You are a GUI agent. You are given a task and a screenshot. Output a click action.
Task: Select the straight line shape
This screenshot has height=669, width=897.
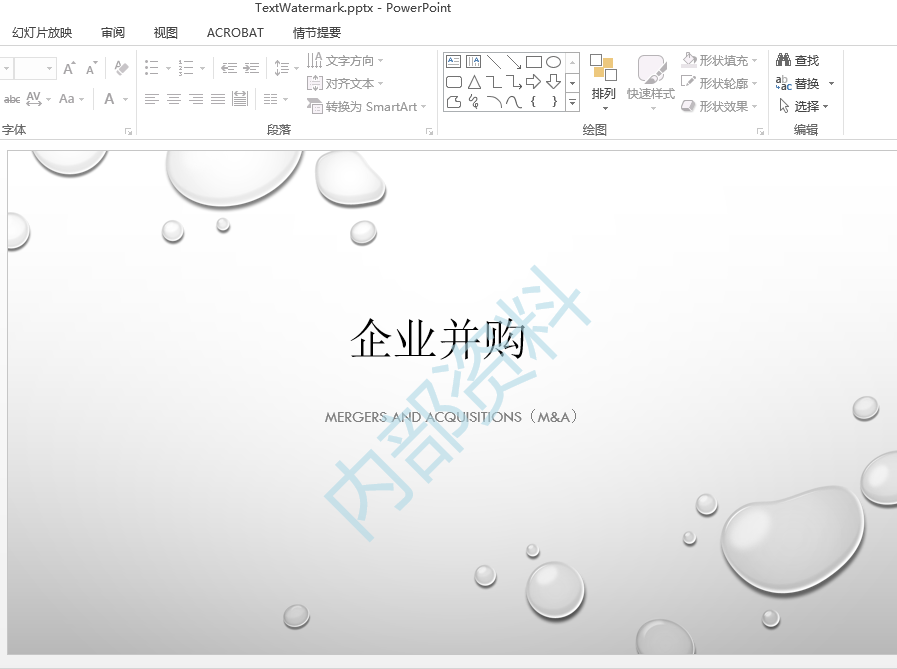pyautogui.click(x=494, y=62)
